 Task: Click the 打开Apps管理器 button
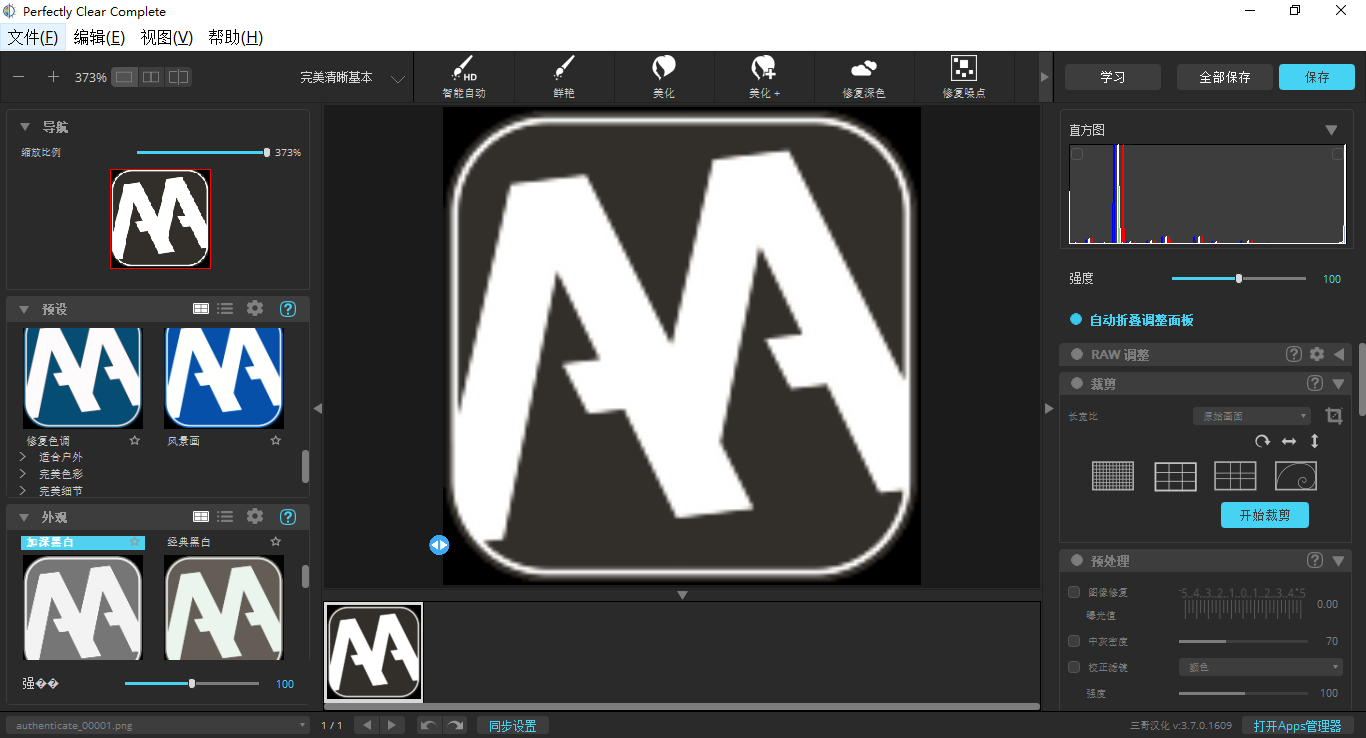pos(1298,726)
